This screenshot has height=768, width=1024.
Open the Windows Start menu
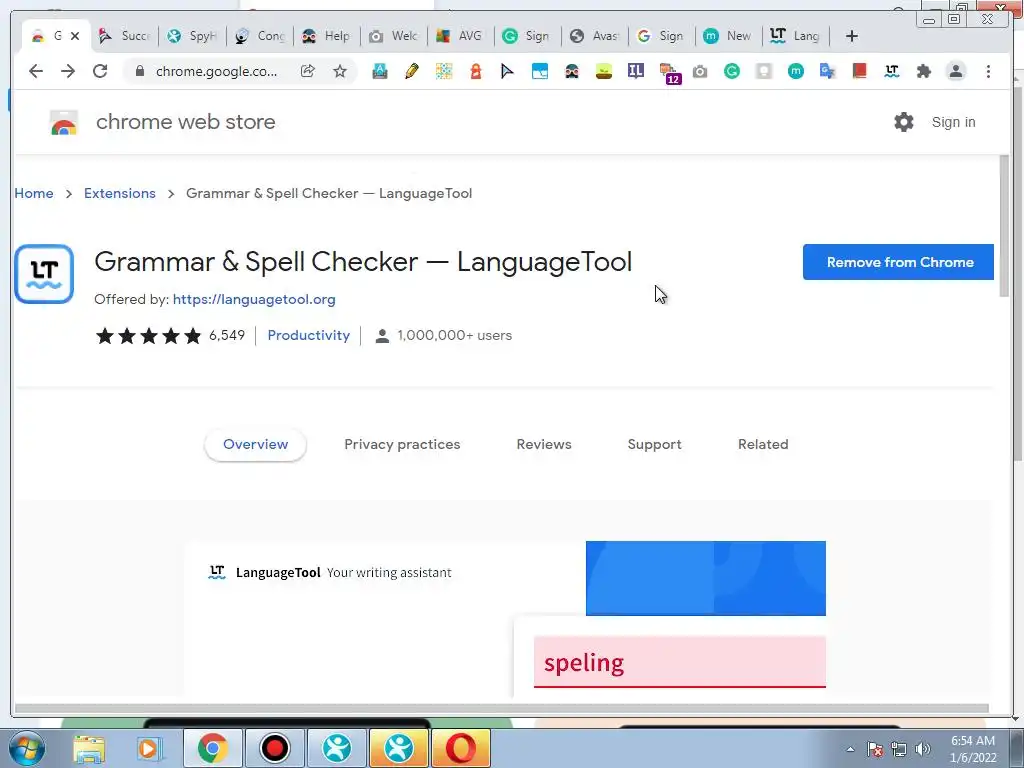tap(26, 748)
